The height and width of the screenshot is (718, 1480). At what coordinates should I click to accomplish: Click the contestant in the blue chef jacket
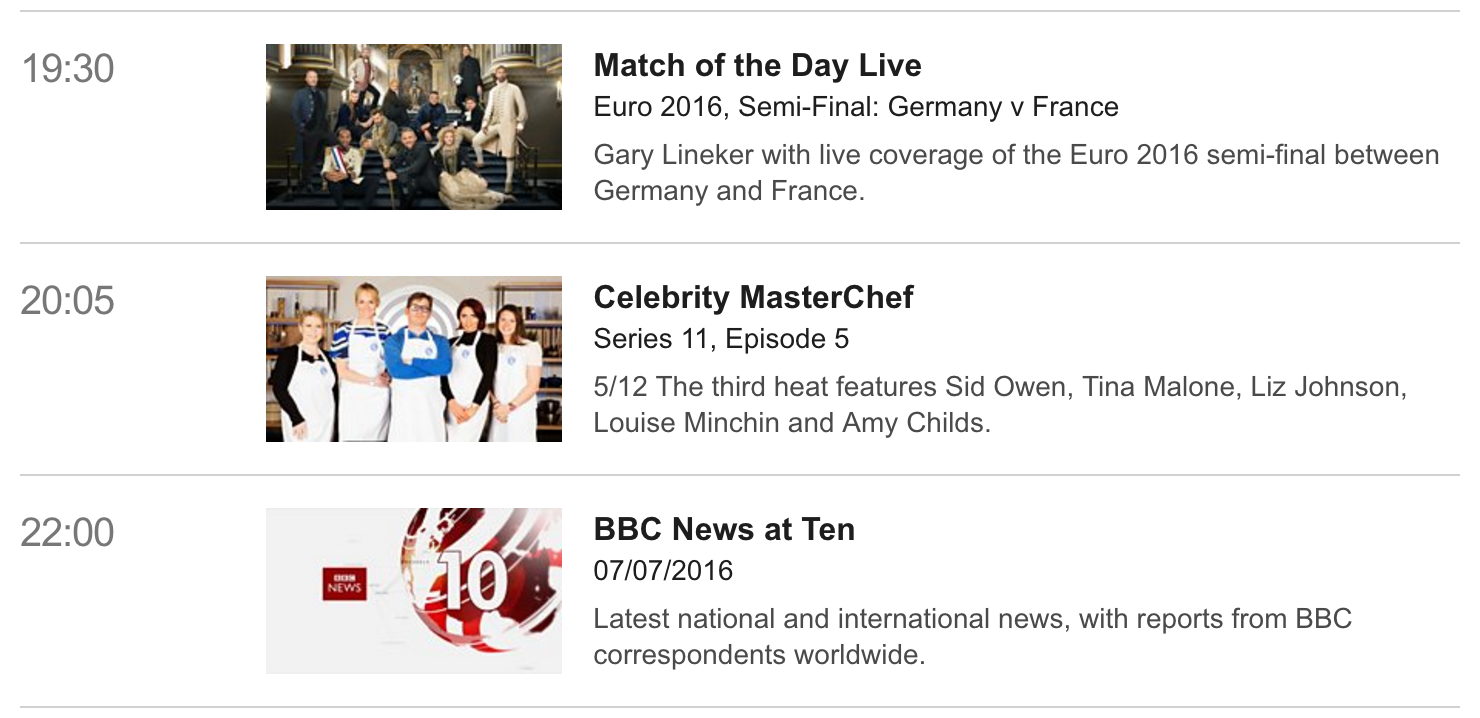coord(415,368)
